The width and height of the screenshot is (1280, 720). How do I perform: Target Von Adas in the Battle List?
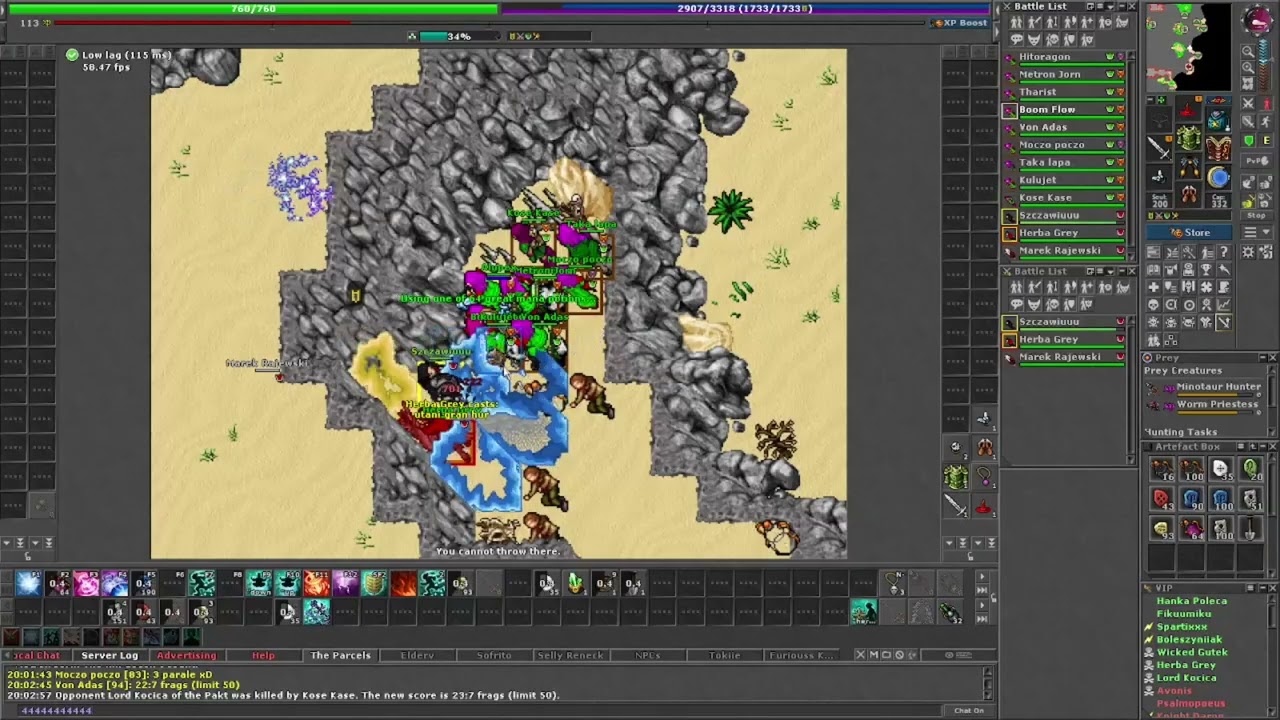pyautogui.click(x=1066, y=127)
